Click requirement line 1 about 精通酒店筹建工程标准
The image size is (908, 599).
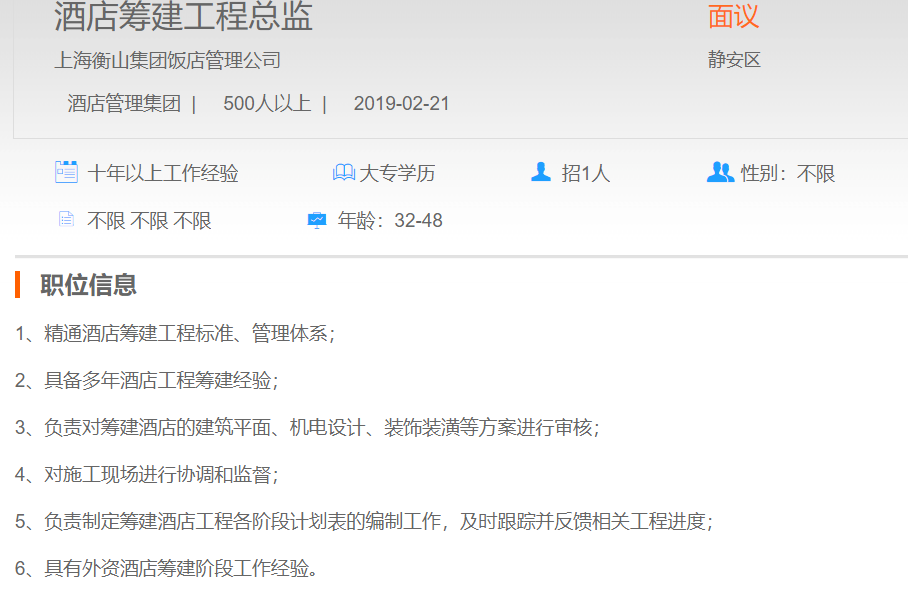click(175, 333)
